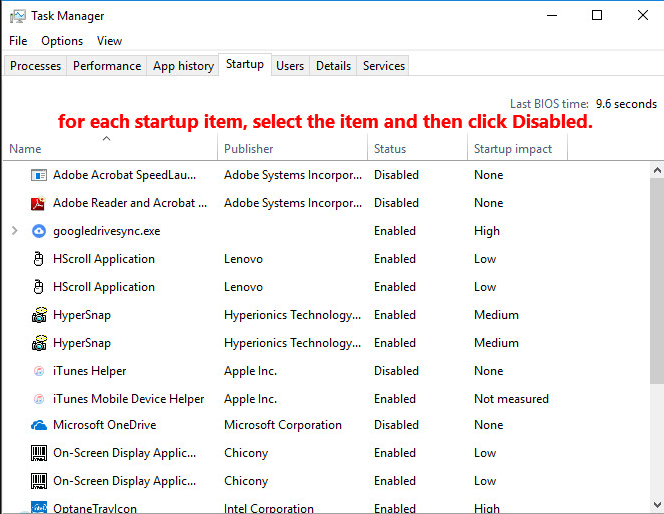
Task: Select the Adobe Reader and Acrobat row name
Action: pyautogui.click(x=130, y=203)
